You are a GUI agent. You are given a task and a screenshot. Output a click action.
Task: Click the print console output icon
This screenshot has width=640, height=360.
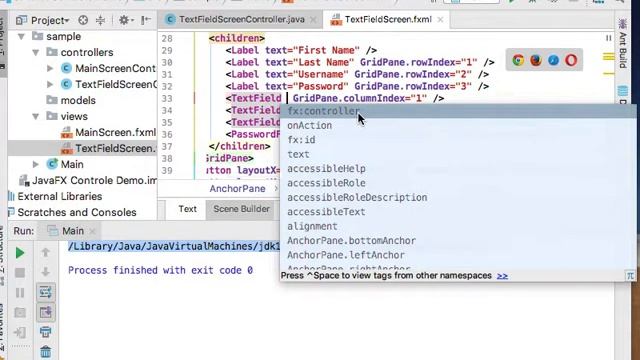tap(45, 332)
